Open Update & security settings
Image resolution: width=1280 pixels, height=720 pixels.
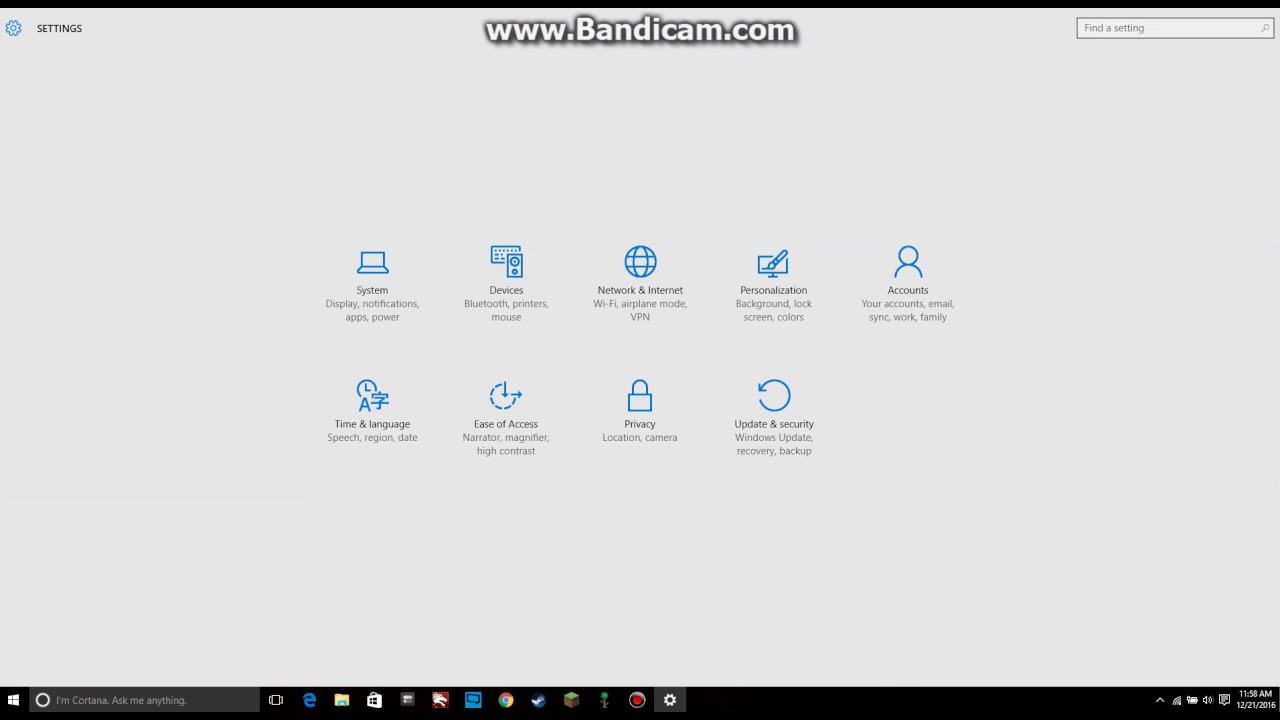click(x=773, y=410)
